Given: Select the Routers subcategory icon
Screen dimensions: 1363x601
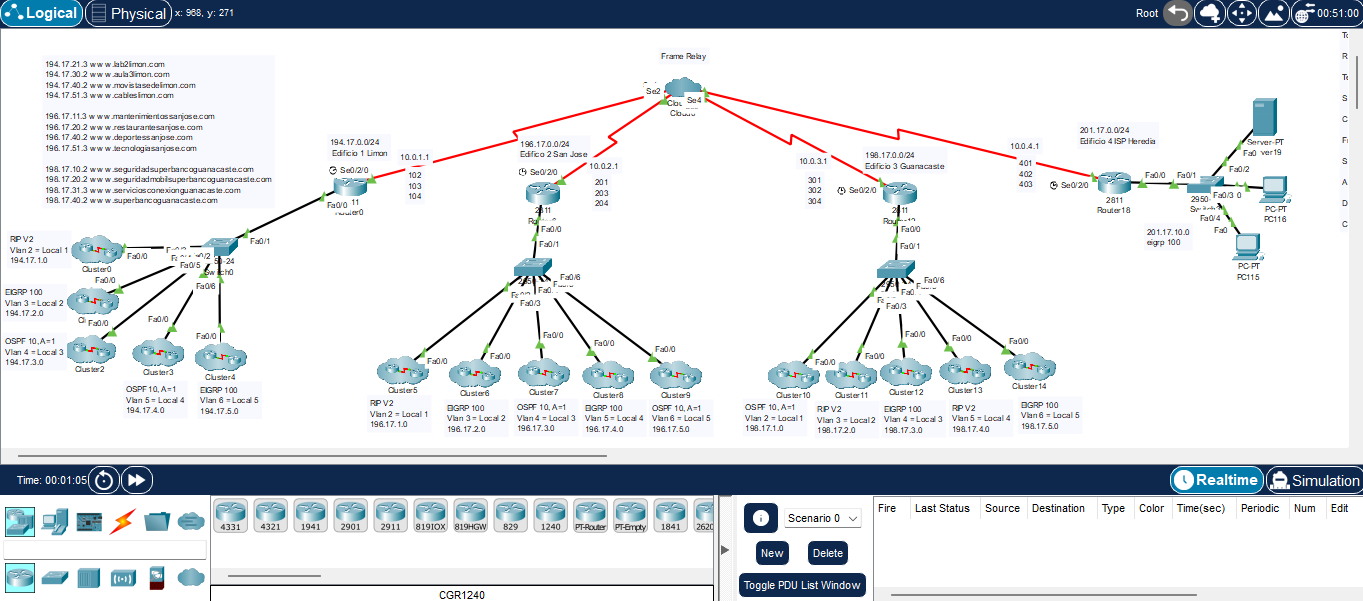Looking at the screenshot, I should click(18, 577).
